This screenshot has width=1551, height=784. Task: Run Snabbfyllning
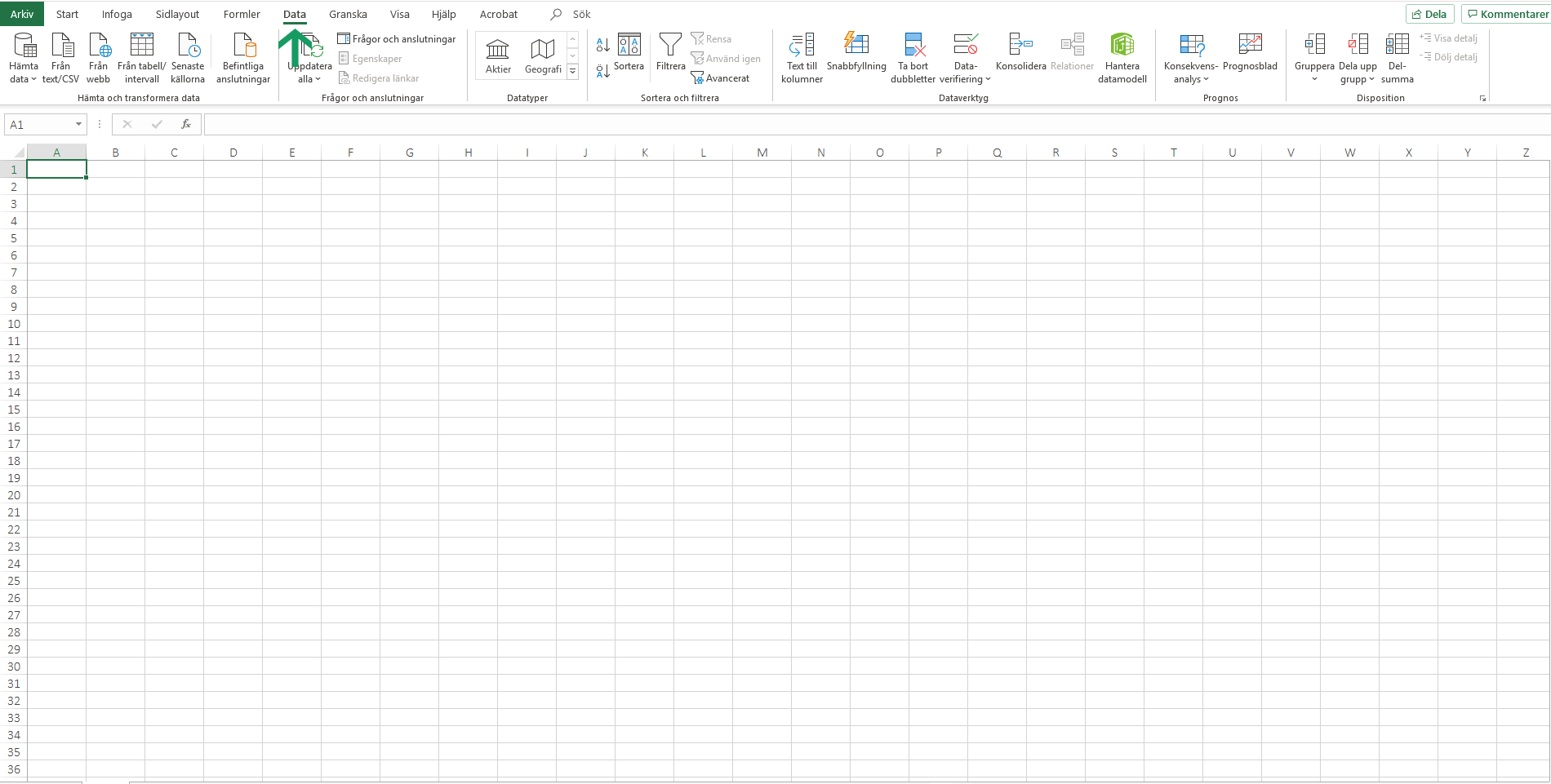(856, 52)
